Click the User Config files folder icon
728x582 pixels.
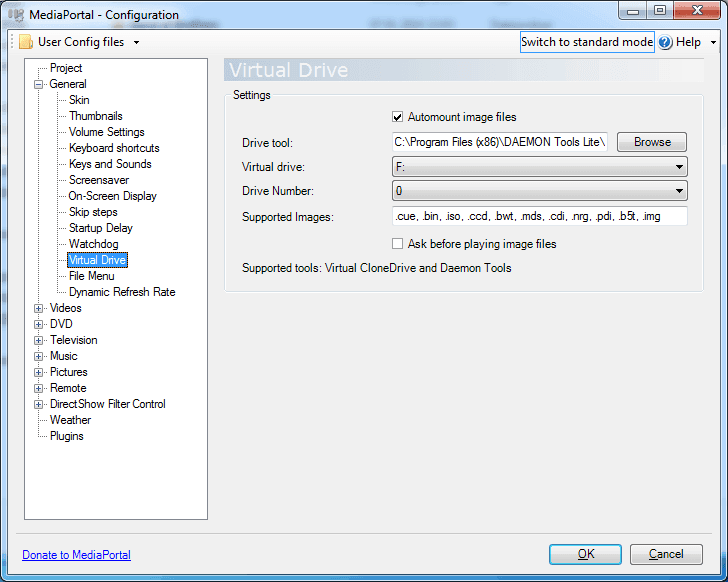point(26,42)
